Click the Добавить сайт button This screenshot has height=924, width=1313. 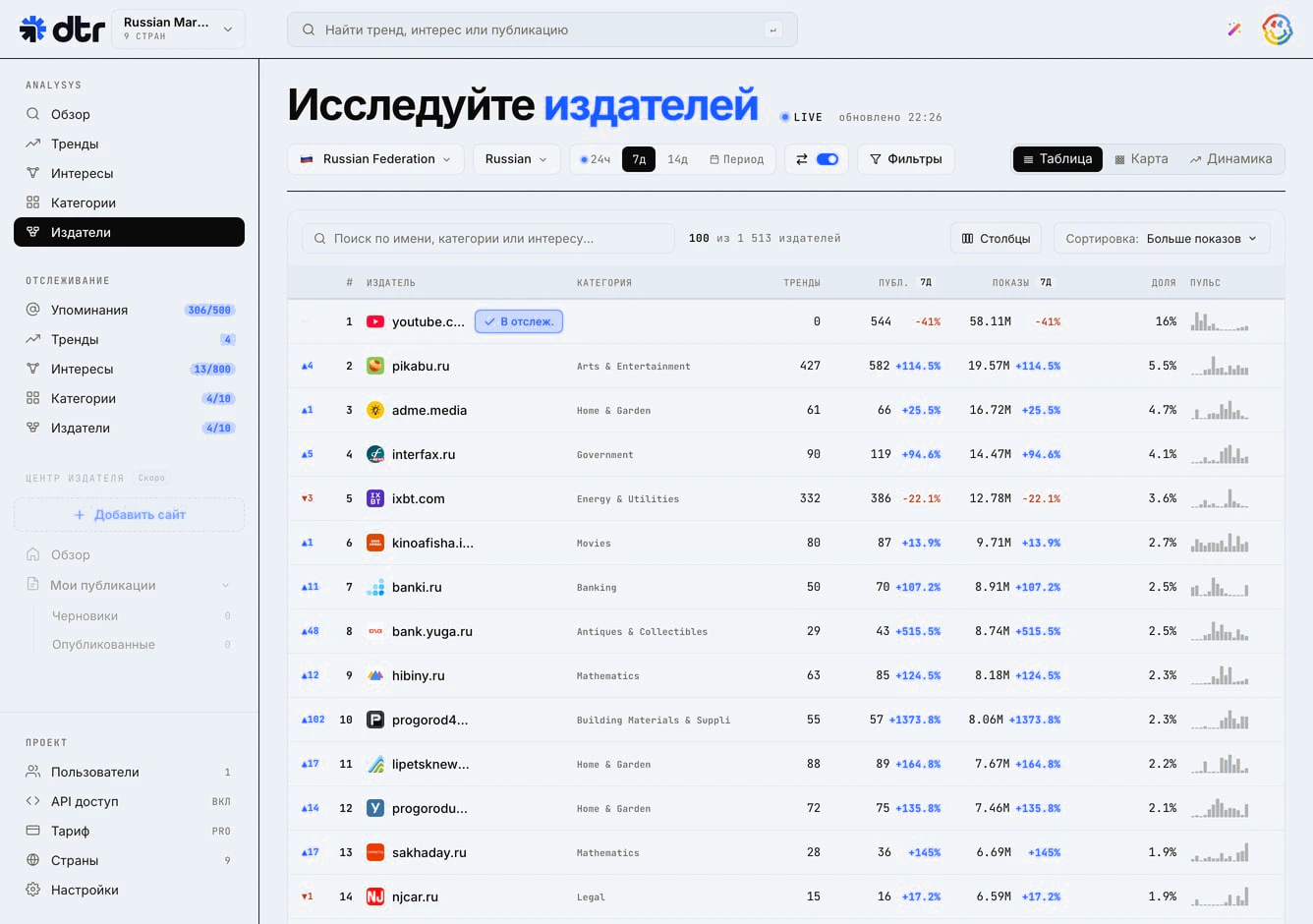tap(129, 514)
